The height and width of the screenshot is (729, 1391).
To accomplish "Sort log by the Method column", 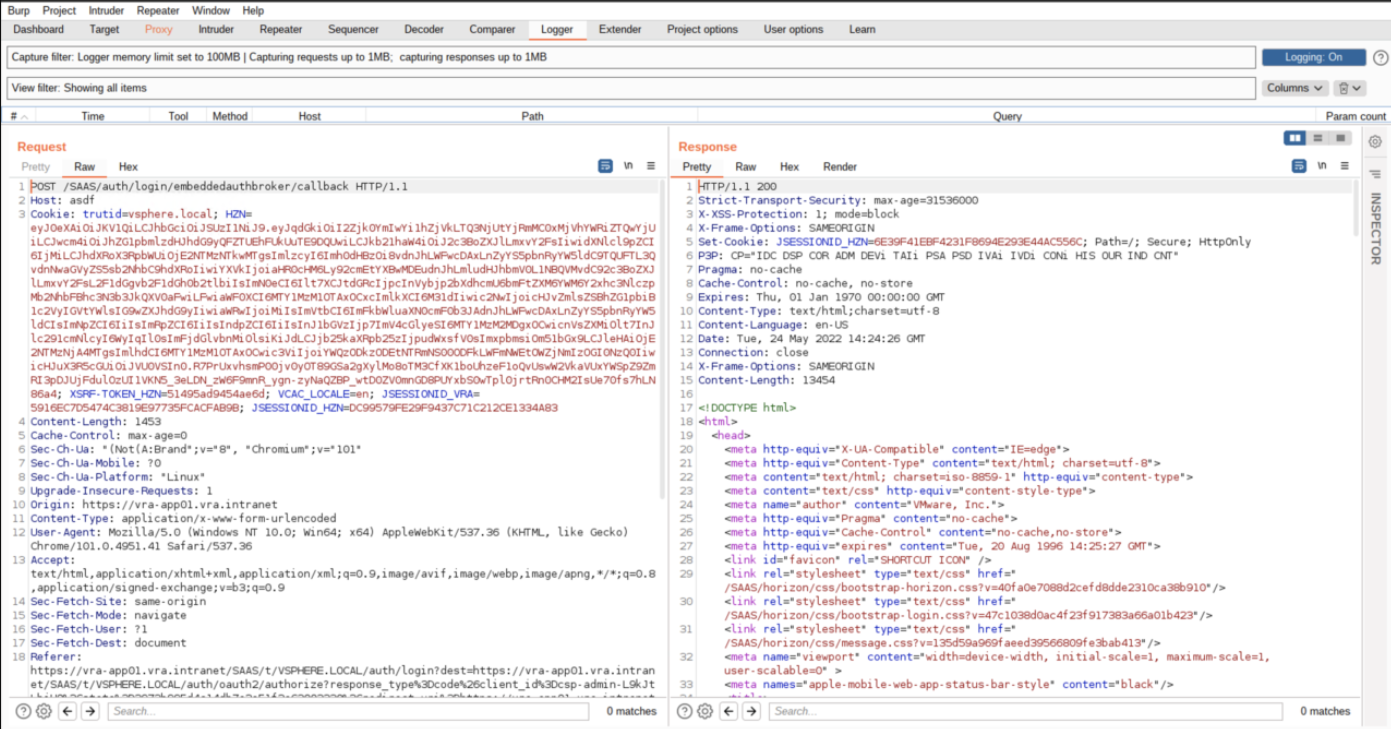I will tap(230, 116).
